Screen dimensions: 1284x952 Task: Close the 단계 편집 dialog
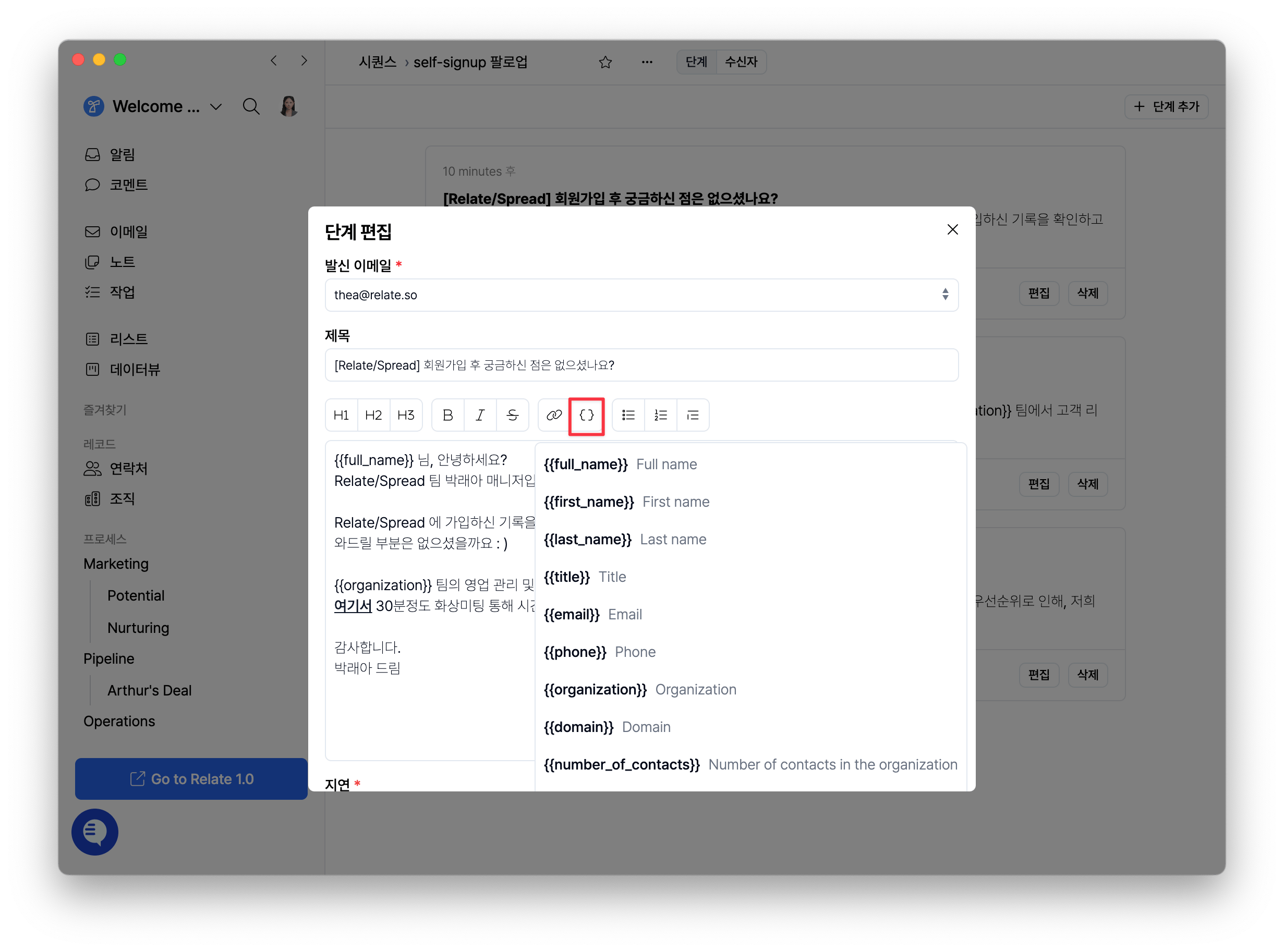tap(953, 230)
